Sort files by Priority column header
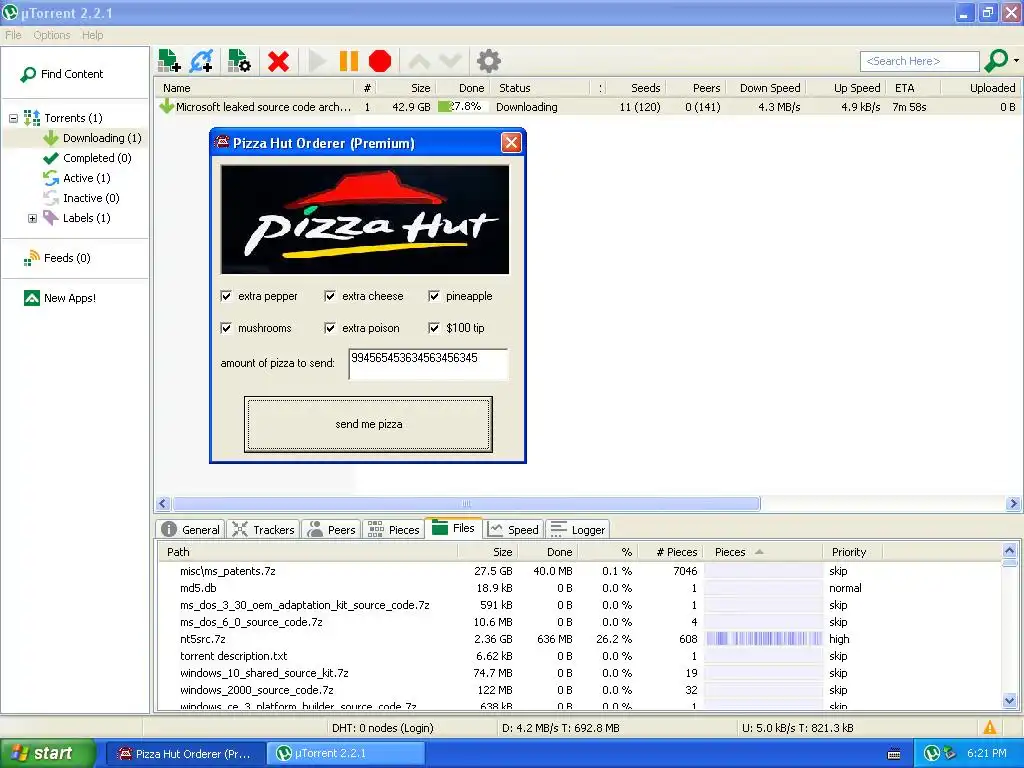The width and height of the screenshot is (1024, 768). coord(852,552)
